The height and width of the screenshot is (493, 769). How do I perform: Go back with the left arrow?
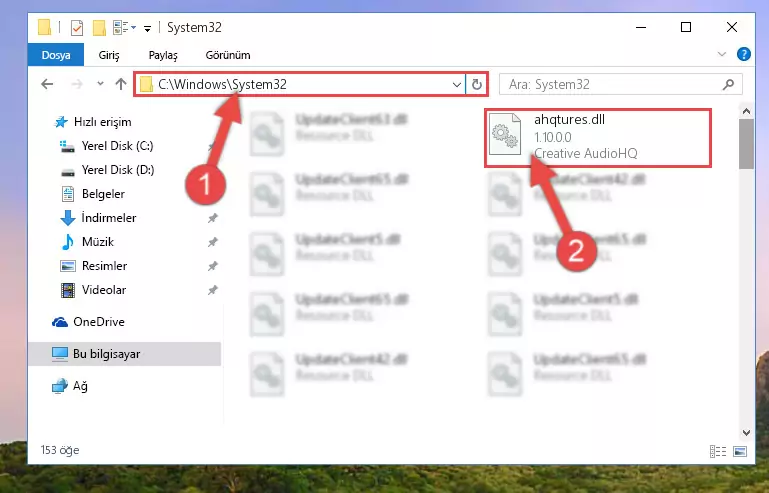(47, 84)
